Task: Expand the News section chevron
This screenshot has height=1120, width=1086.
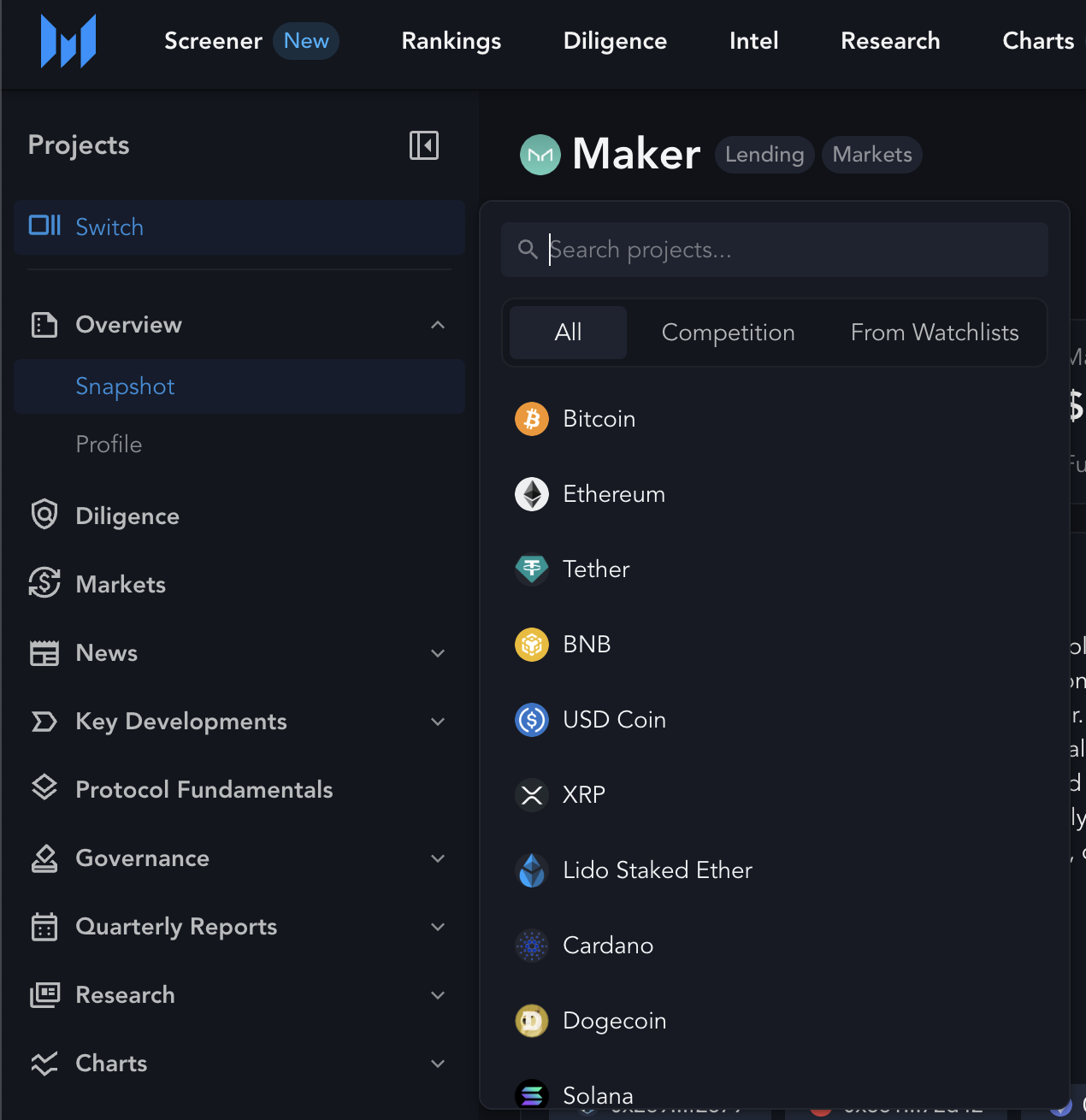Action: coord(438,653)
